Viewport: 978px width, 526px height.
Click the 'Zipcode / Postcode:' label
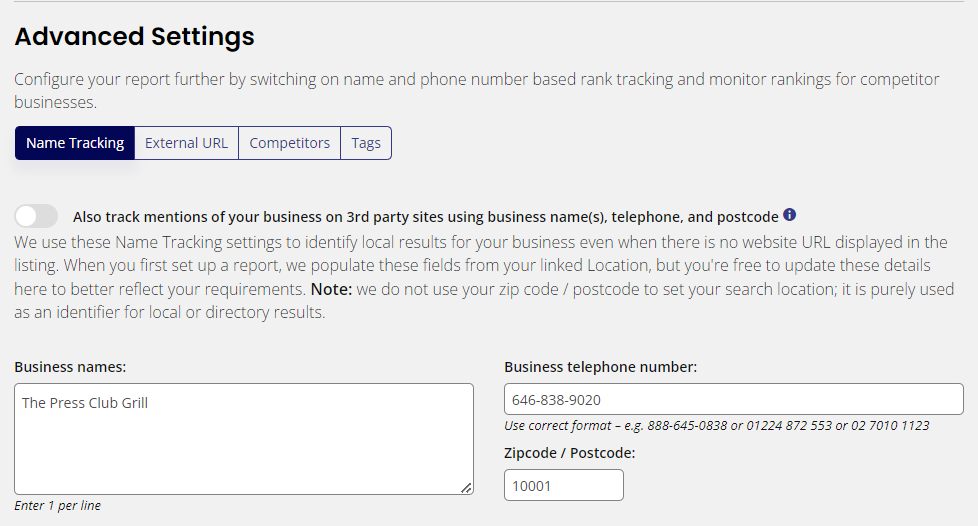(569, 453)
